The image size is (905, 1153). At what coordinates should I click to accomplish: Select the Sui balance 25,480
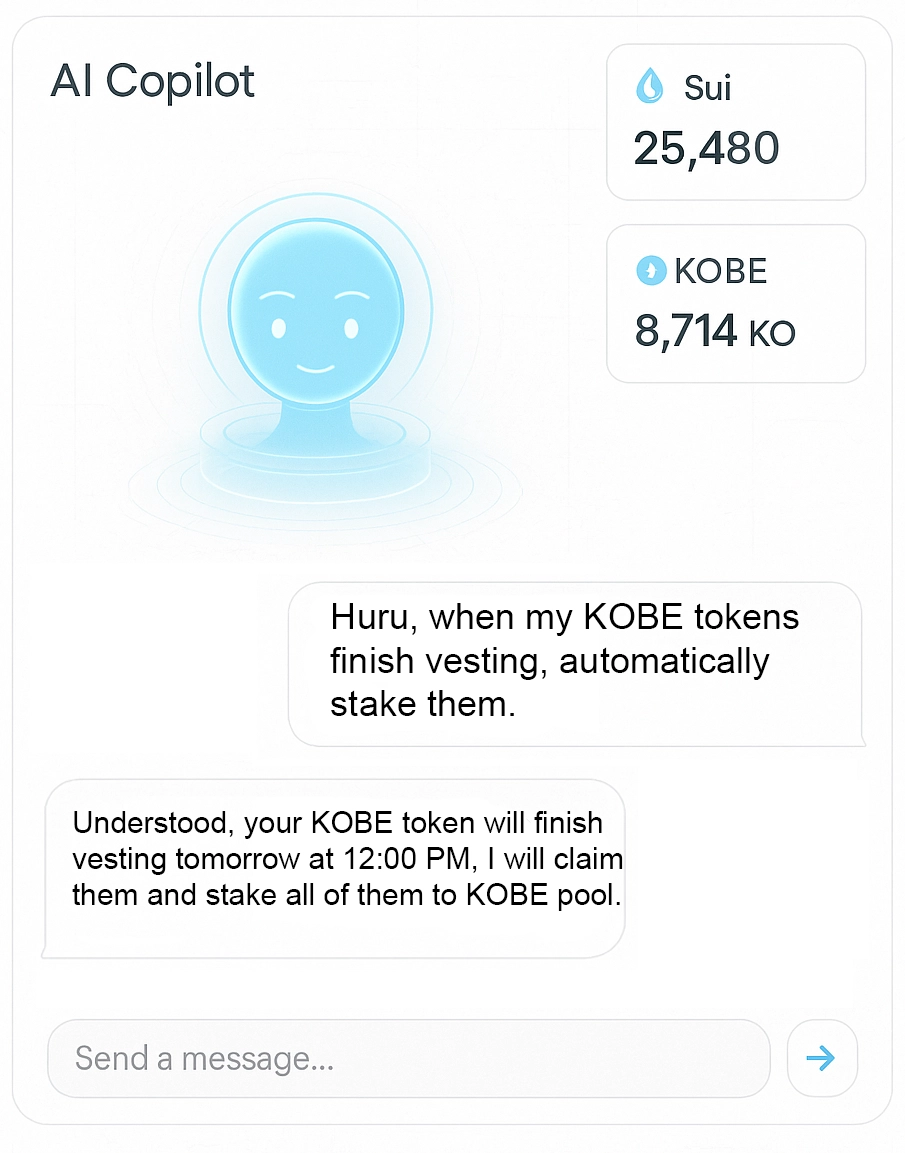706,148
